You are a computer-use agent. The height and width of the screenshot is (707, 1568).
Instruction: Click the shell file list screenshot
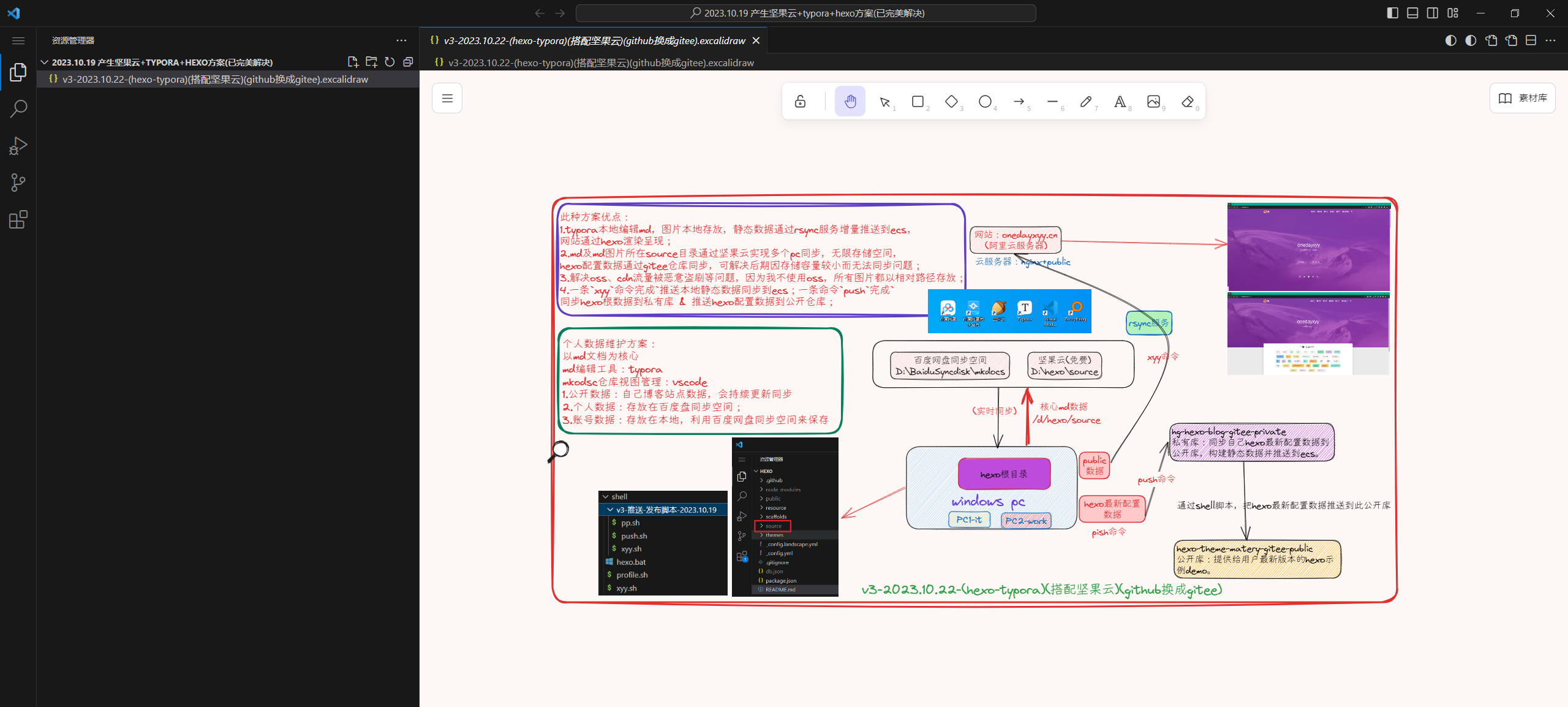coord(663,542)
